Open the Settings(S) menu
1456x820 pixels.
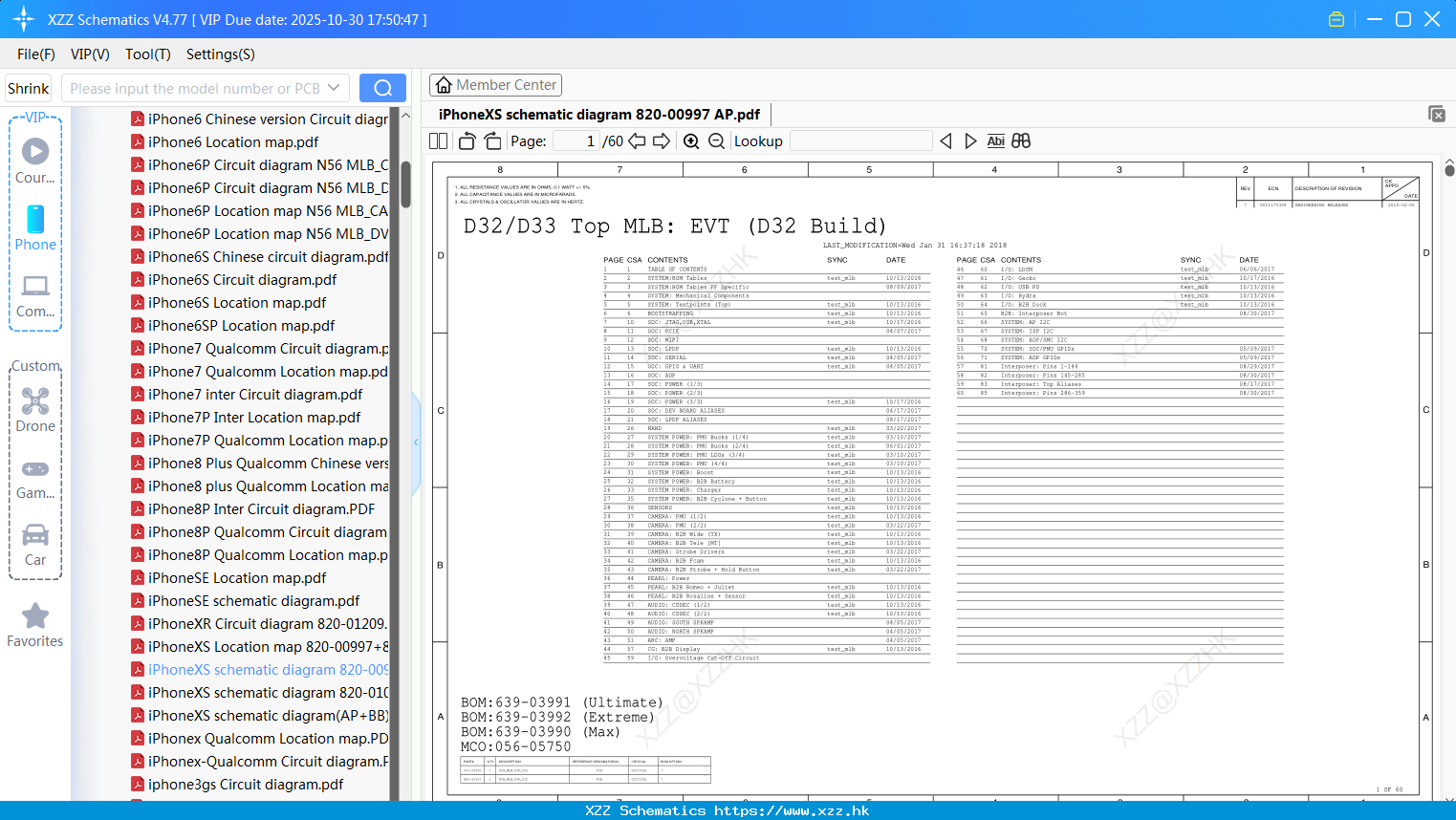[x=221, y=54]
